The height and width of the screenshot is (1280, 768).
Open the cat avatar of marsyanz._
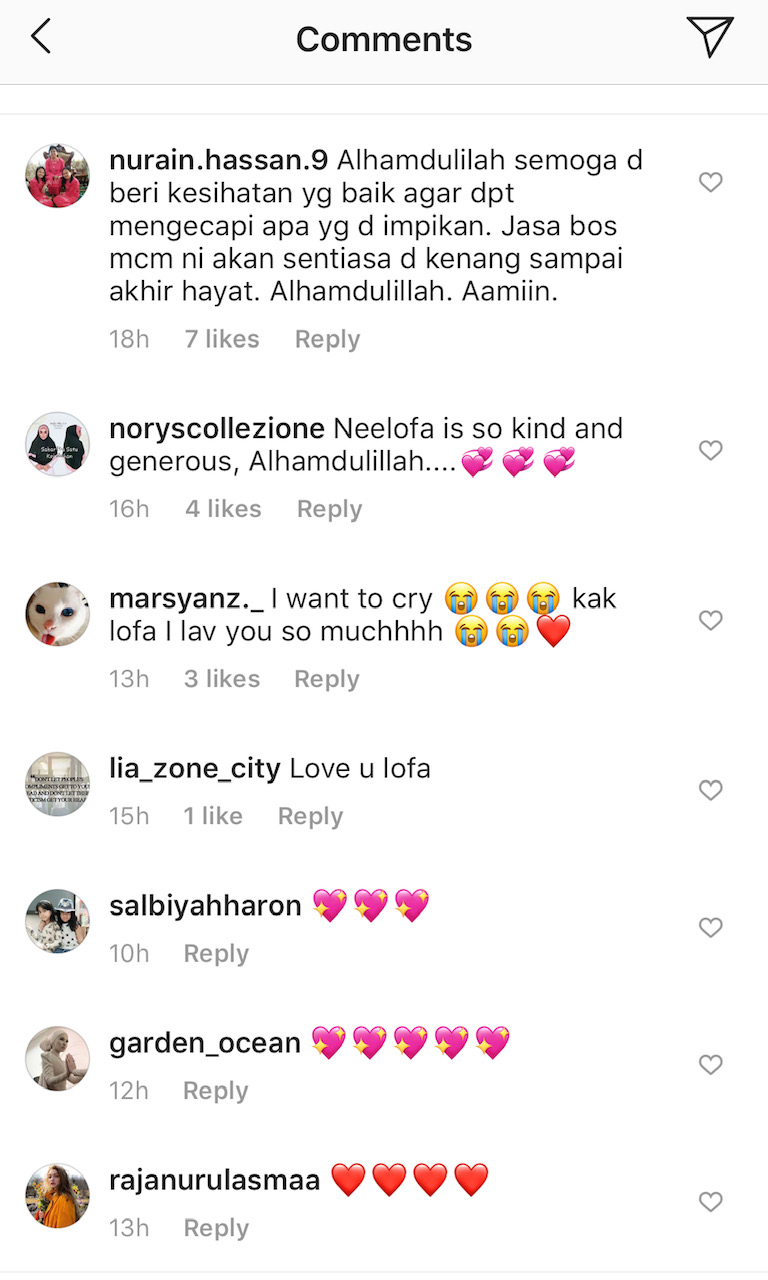click(x=57, y=614)
